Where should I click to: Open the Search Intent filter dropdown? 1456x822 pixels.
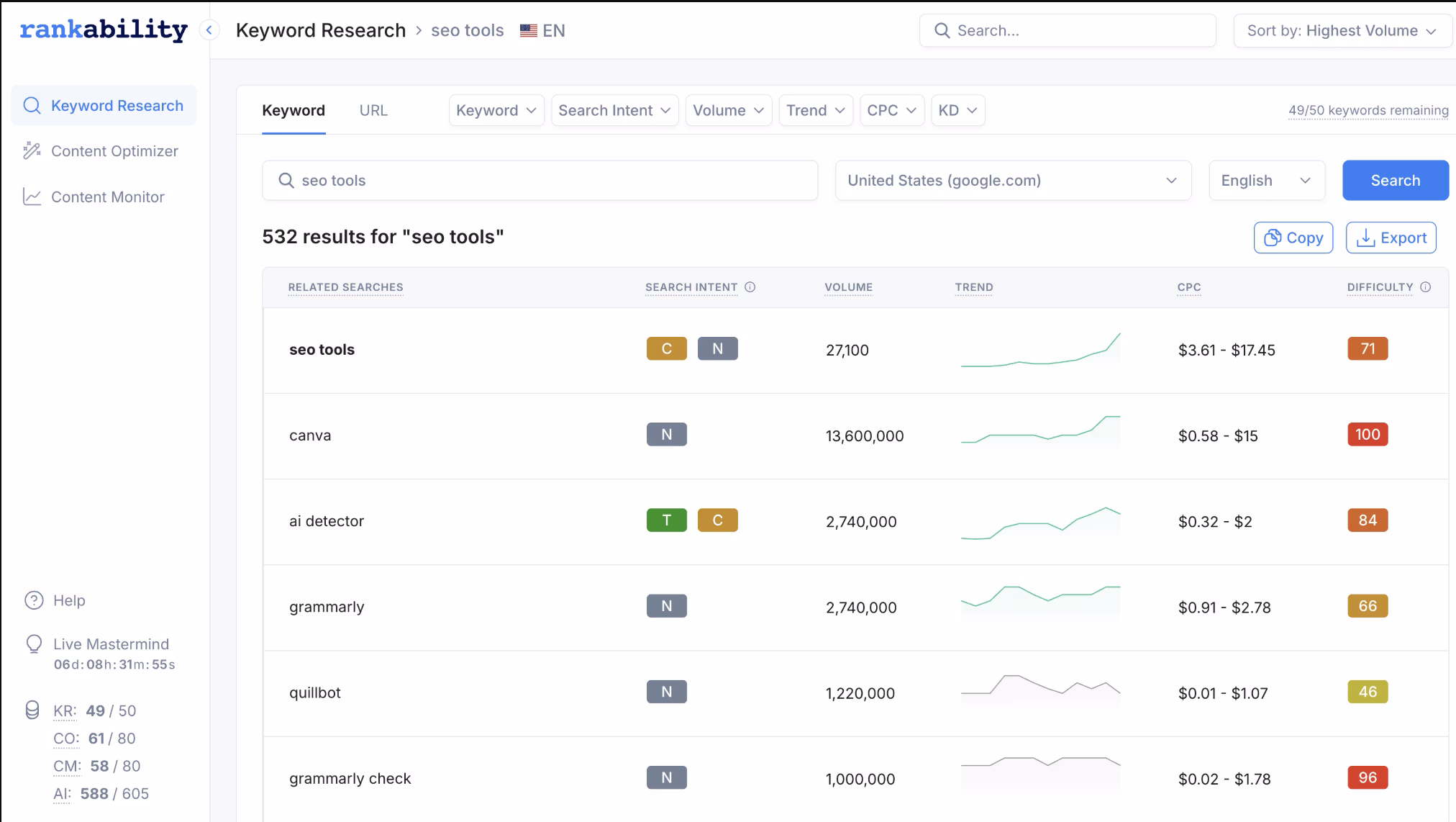coord(614,110)
